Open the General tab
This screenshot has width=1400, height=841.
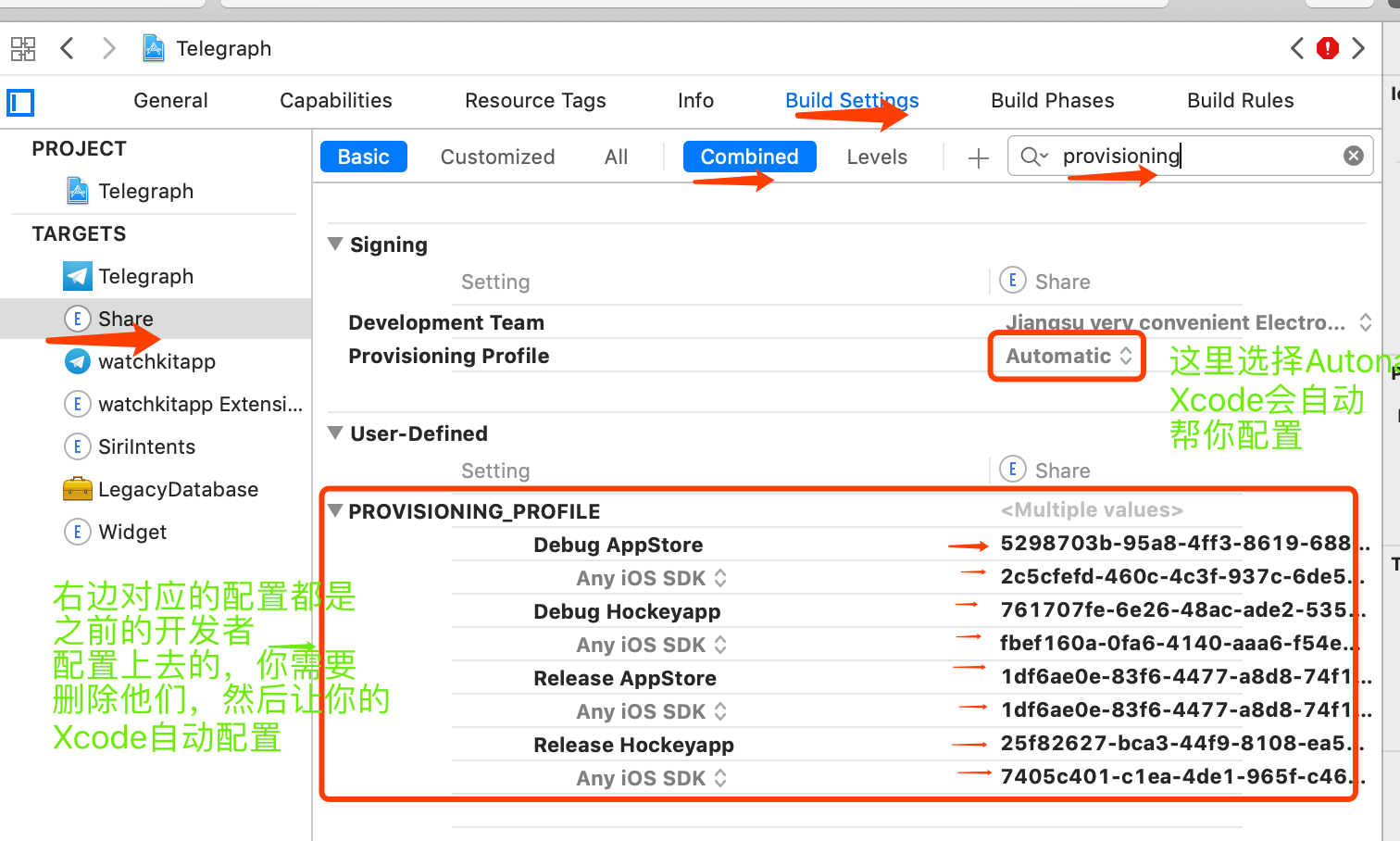[170, 100]
